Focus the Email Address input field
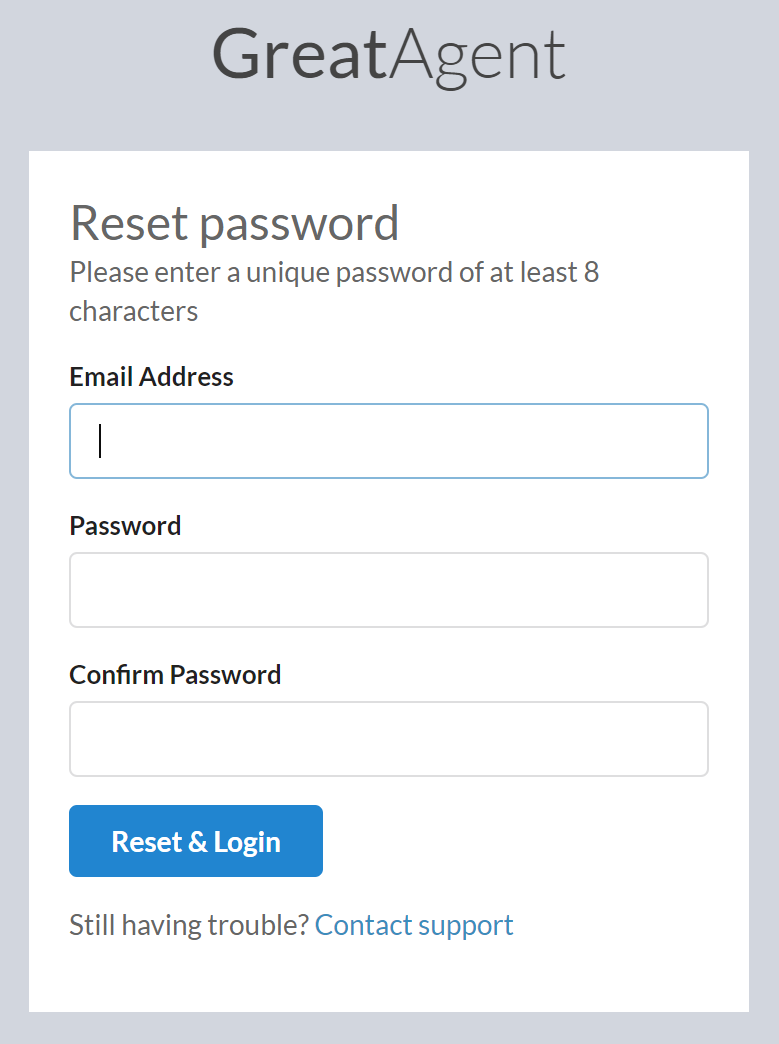 point(389,441)
